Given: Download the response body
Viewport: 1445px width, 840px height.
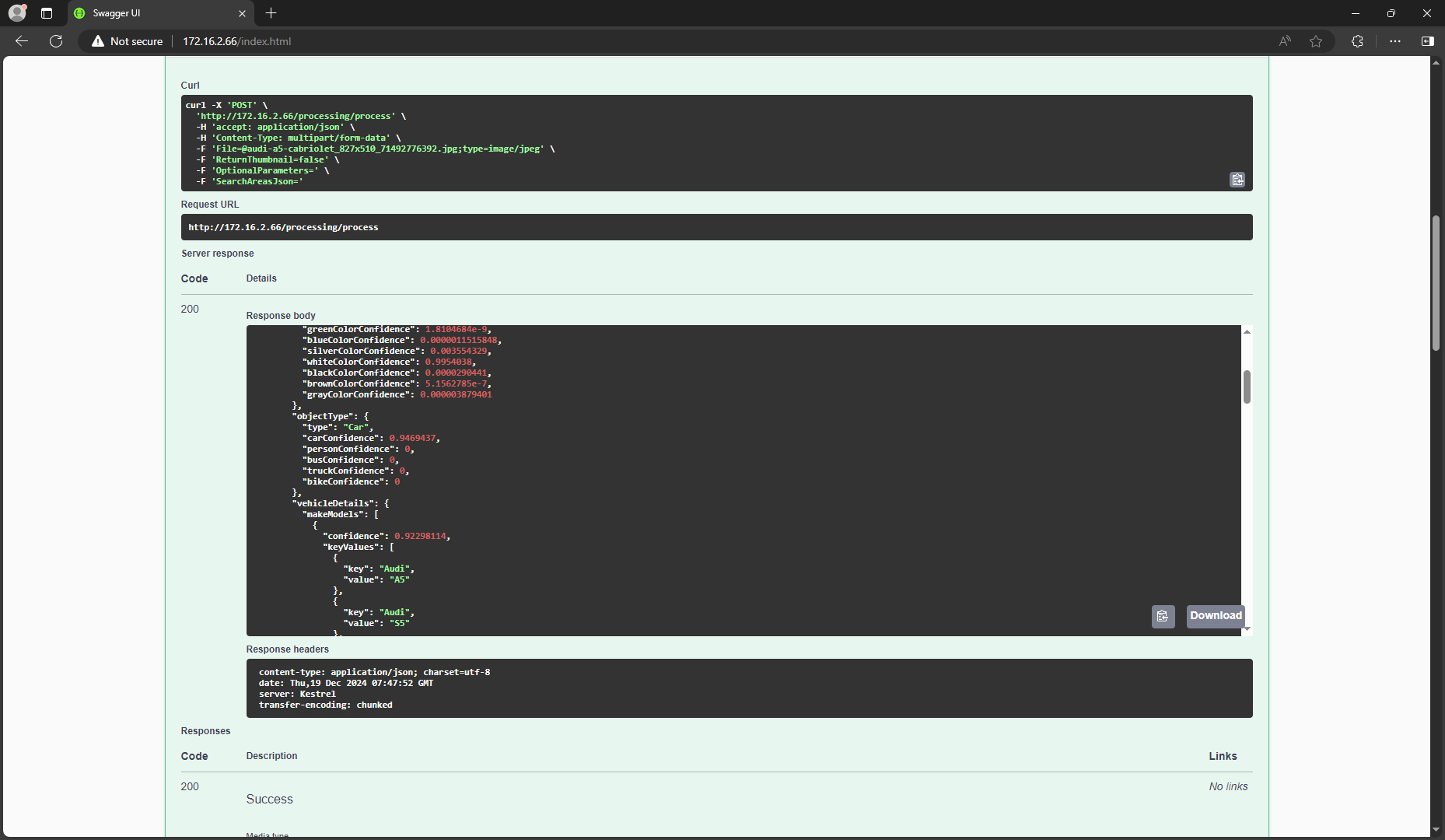Looking at the screenshot, I should [1216, 616].
